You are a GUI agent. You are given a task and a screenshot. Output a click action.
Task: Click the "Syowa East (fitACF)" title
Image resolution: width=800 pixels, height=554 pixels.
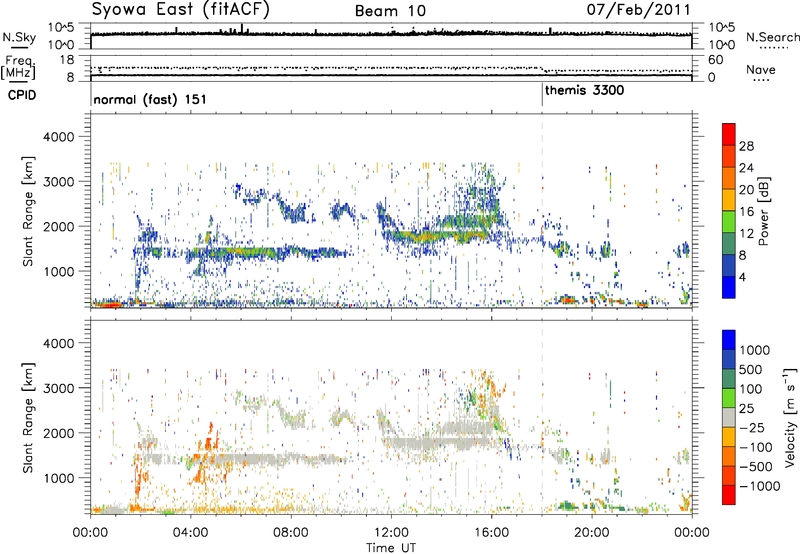180,10
